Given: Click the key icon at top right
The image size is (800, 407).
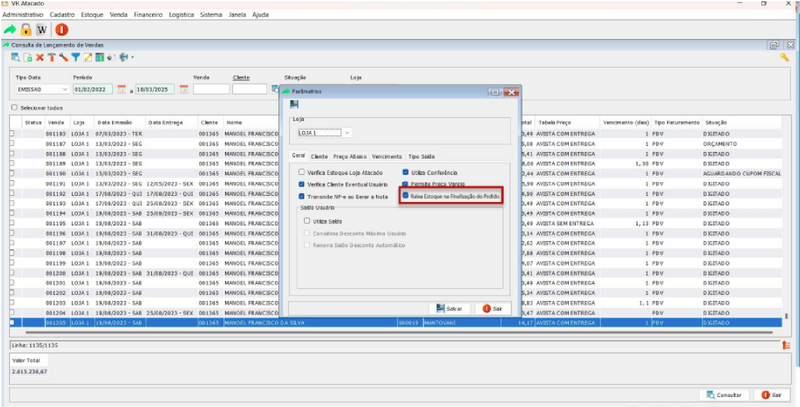Looking at the screenshot, I should click(x=785, y=57).
